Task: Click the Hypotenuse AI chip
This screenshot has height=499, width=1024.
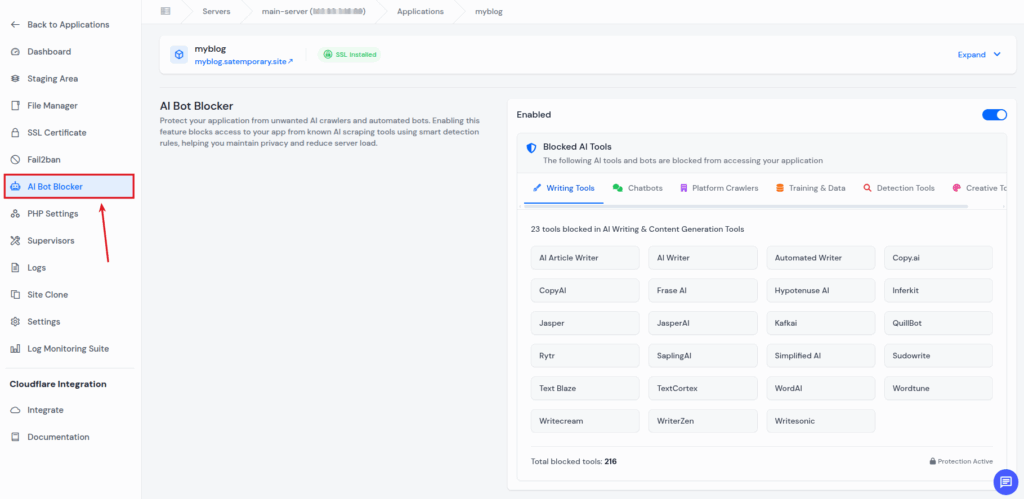Action: (x=821, y=291)
